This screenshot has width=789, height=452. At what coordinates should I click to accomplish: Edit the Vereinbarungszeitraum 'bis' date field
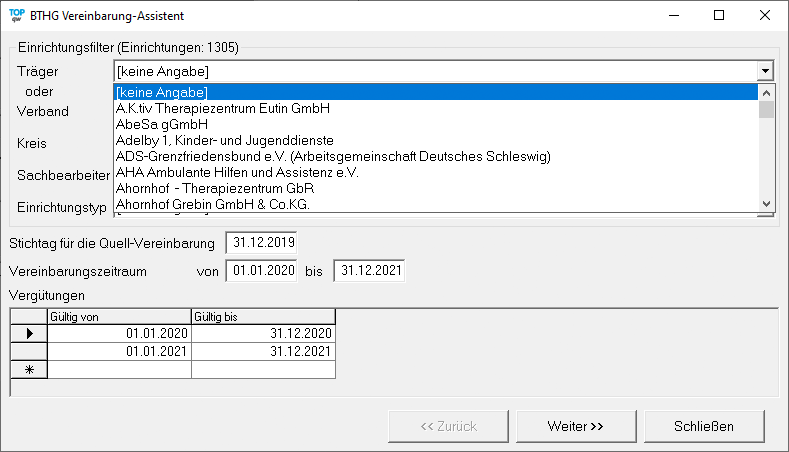click(369, 270)
